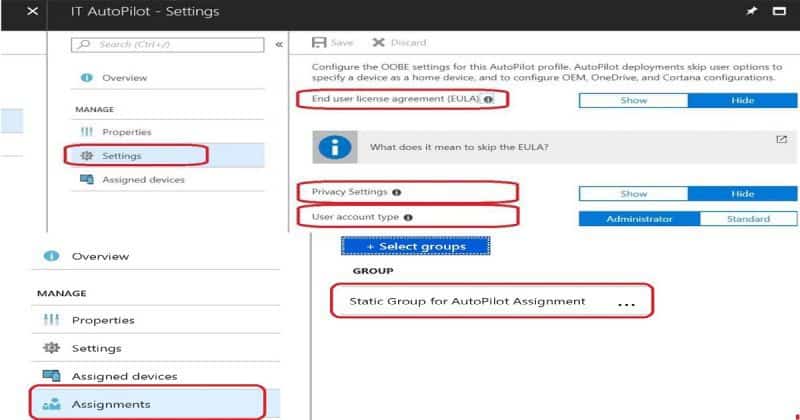Click the Discard toolbar button
The width and height of the screenshot is (800, 420).
pyautogui.click(x=399, y=42)
